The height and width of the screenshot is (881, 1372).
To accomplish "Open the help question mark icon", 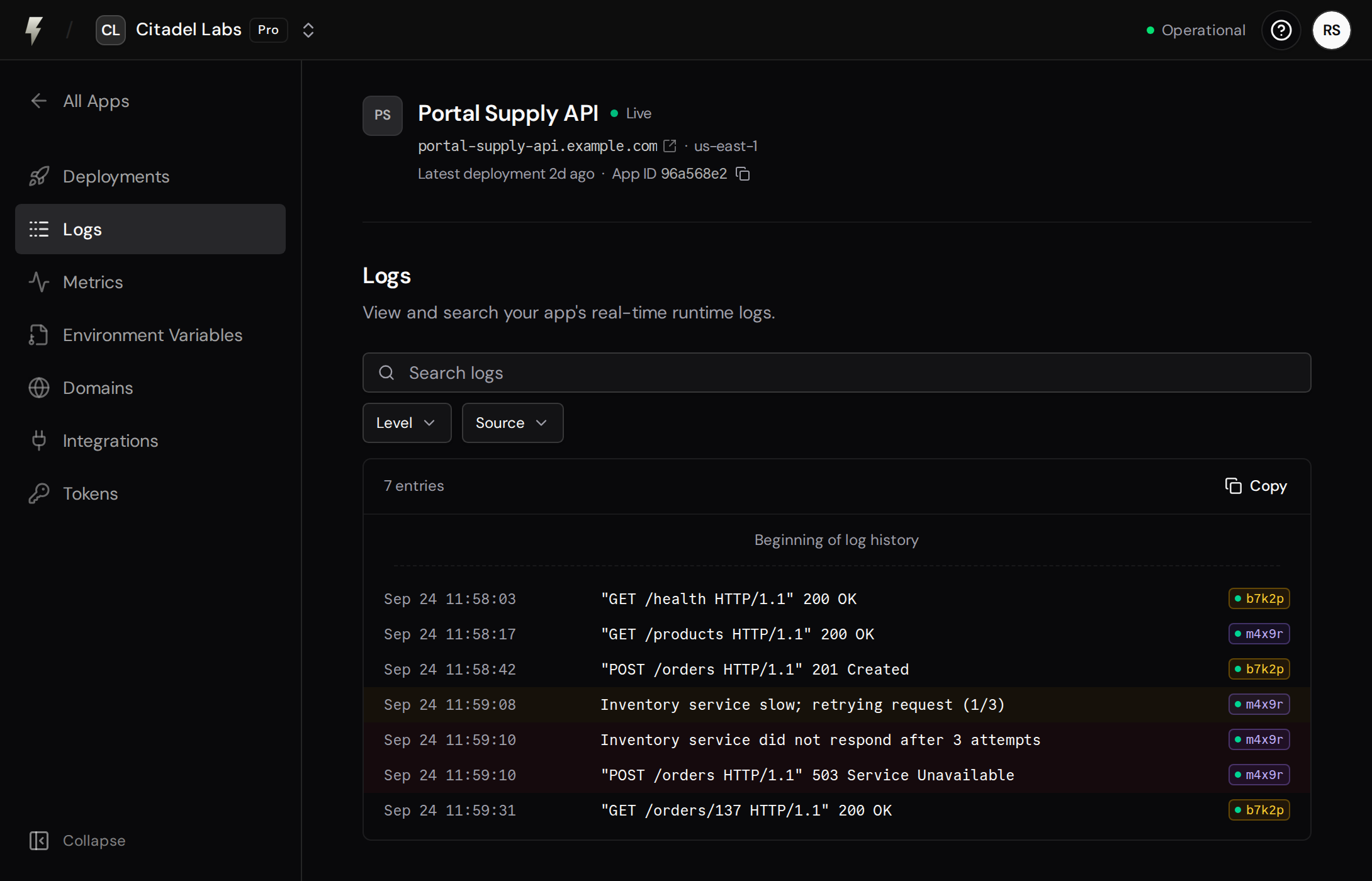I will click(x=1281, y=30).
